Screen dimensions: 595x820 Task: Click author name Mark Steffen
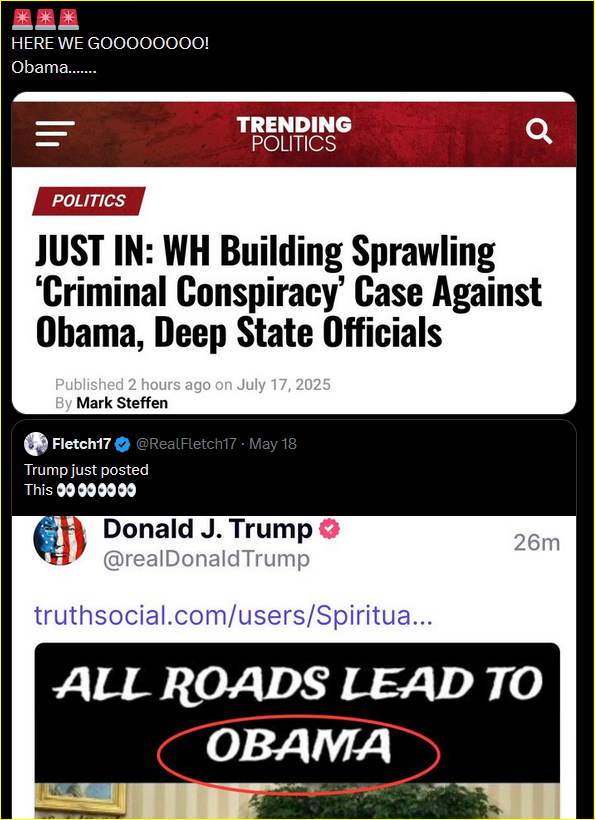pyautogui.click(x=122, y=403)
